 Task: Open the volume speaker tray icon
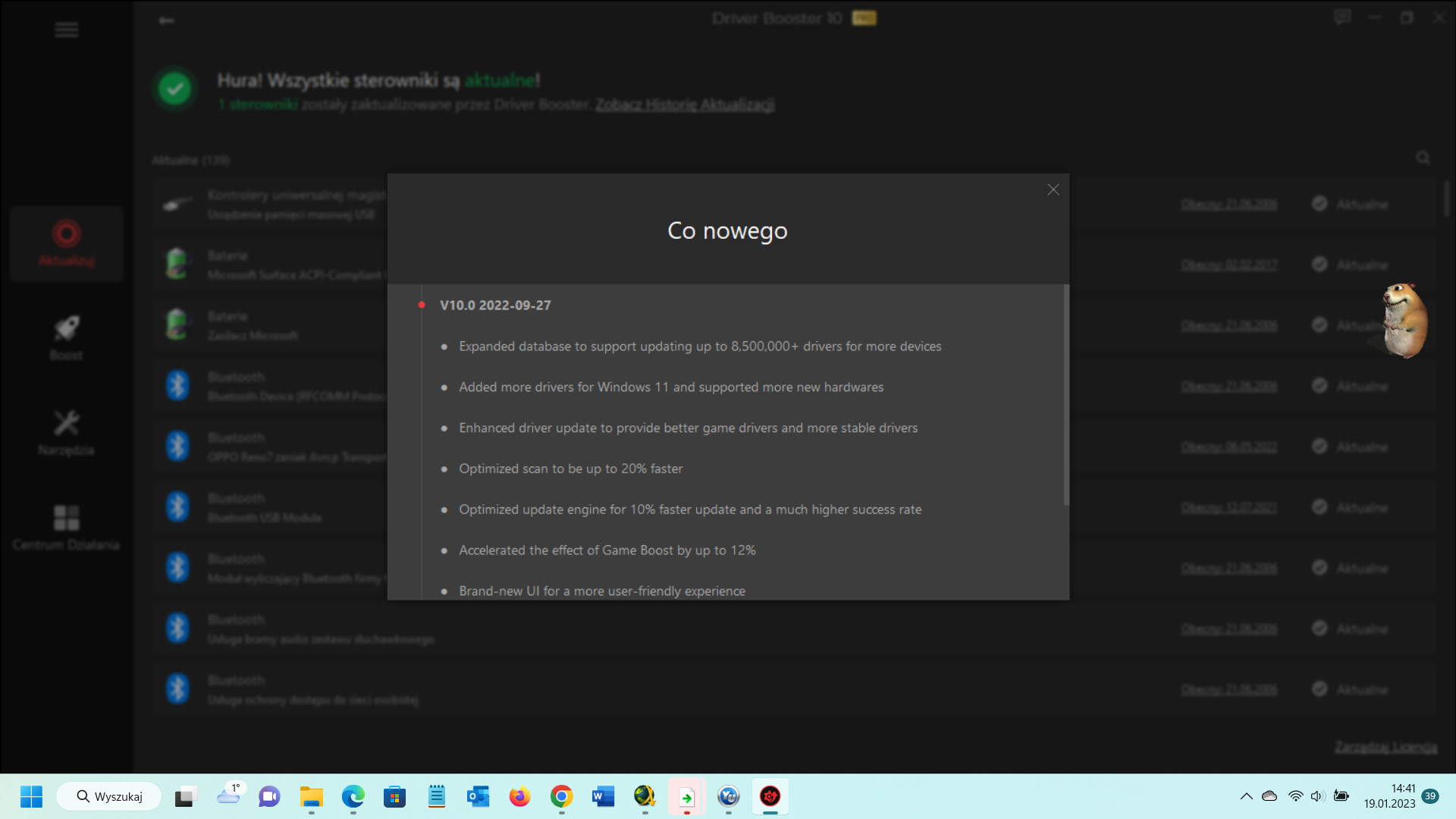click(x=1318, y=796)
